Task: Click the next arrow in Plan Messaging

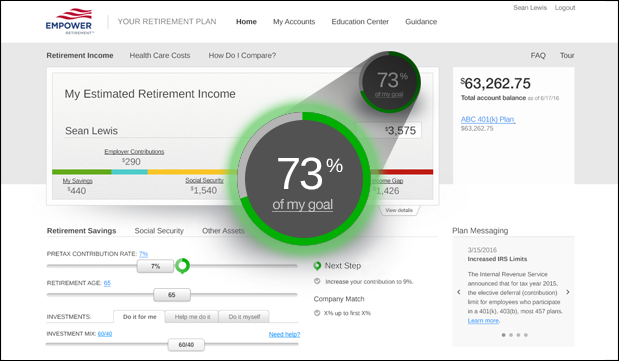Action: (x=568, y=292)
